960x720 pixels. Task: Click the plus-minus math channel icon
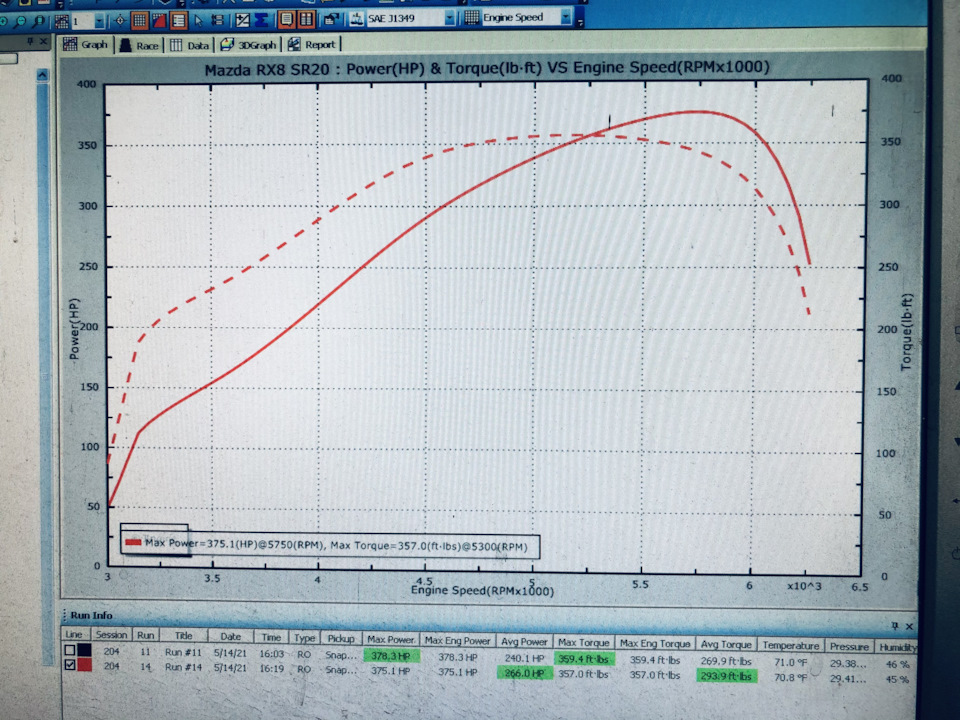(242, 20)
